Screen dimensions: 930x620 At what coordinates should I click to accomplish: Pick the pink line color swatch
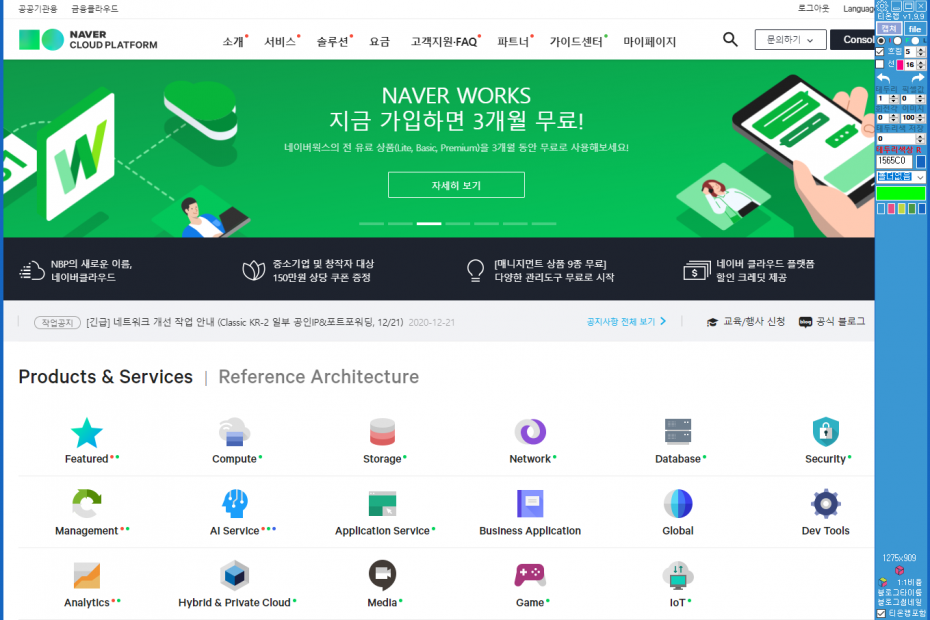[x=900, y=65]
